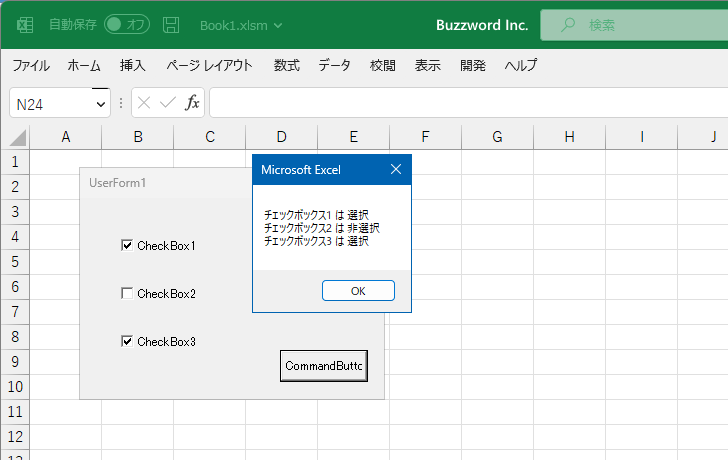Open the ページ レイアウト tab

click(209, 65)
